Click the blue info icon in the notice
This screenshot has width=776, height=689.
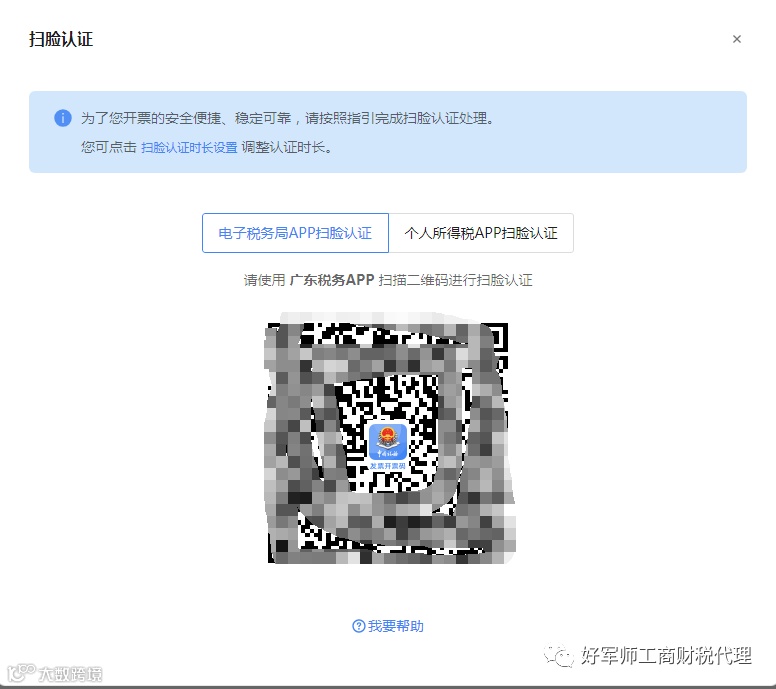63,118
